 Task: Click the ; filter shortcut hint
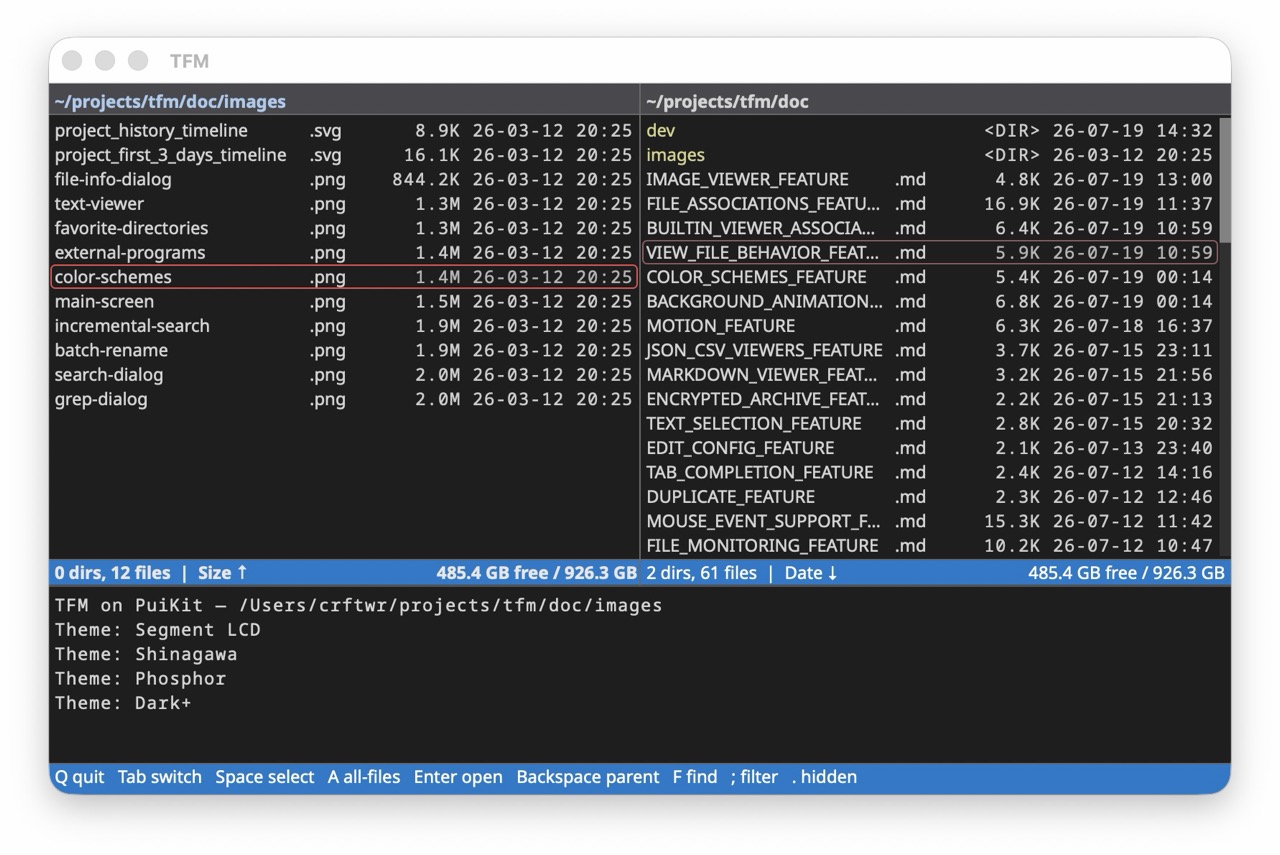pyautogui.click(x=754, y=777)
